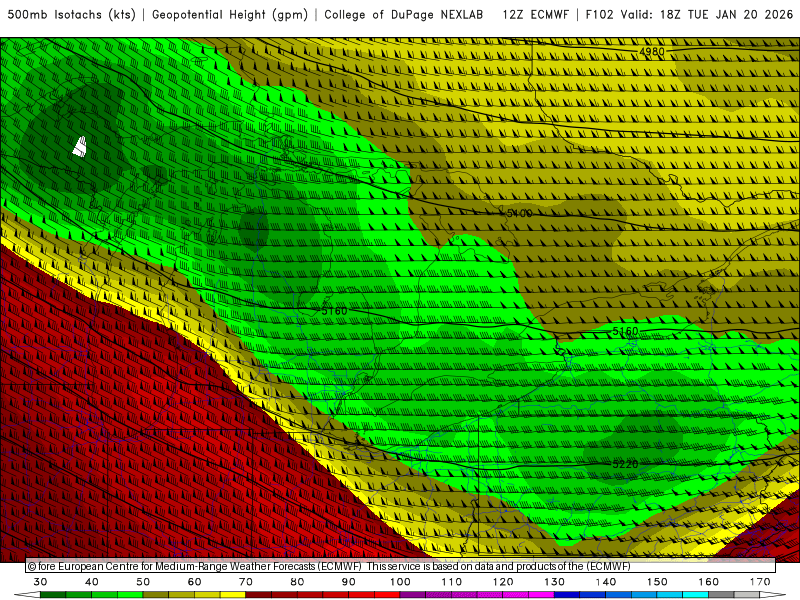Viewport: 800px width, 600px height.
Task: Select the 4980 height contour label
Action: (x=652, y=52)
